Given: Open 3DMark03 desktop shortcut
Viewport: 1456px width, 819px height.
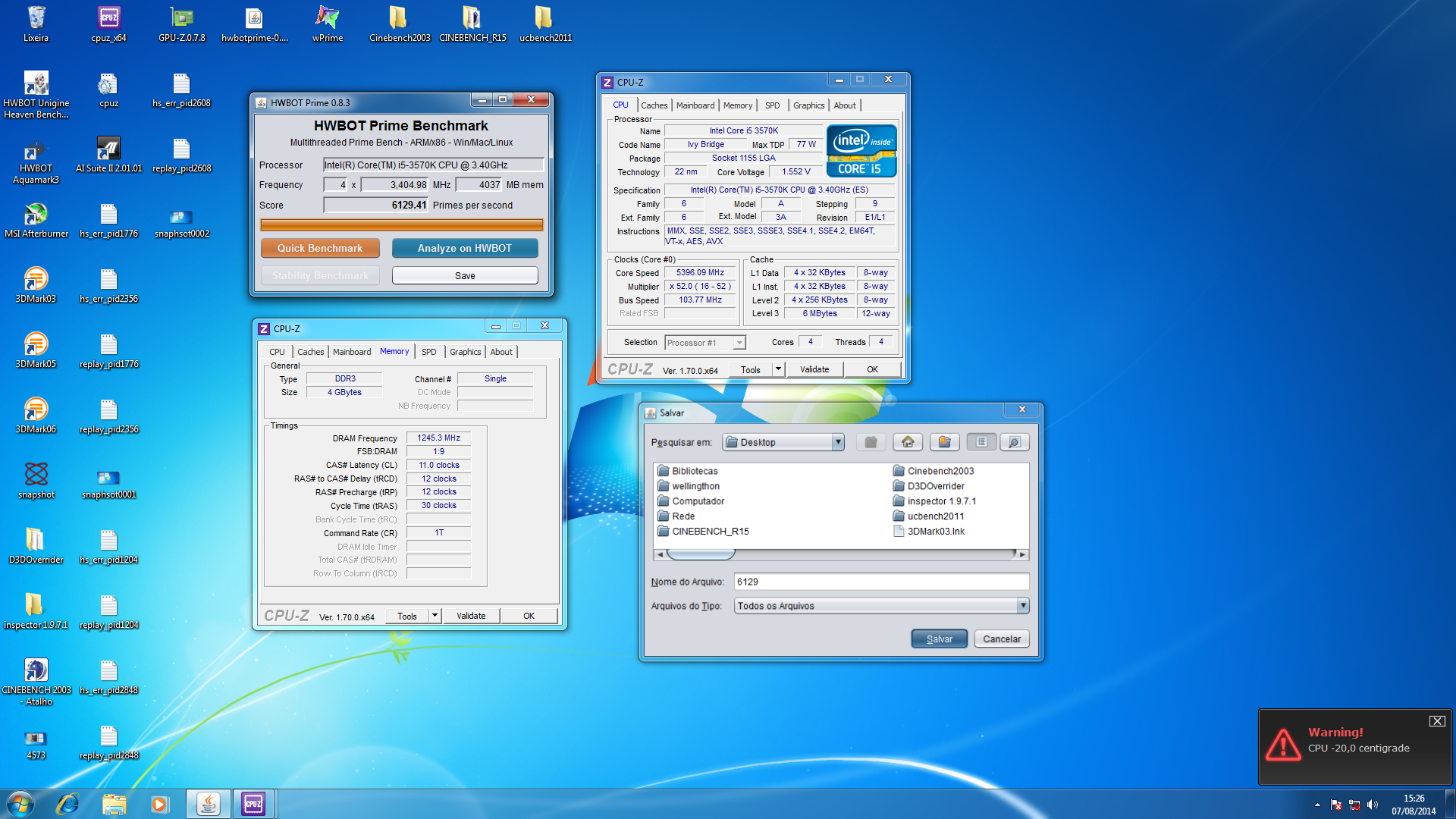Looking at the screenshot, I should tap(36, 284).
